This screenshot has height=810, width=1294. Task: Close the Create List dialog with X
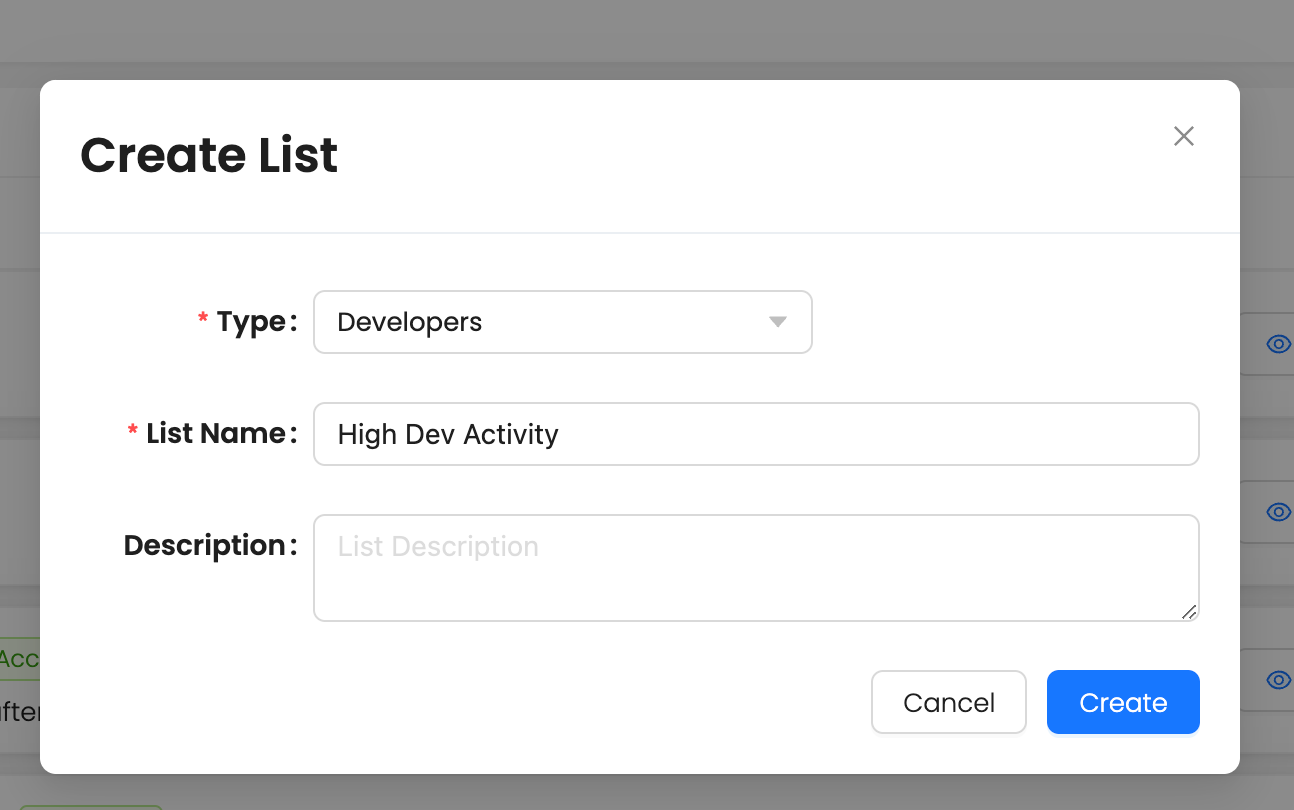tap(1184, 136)
